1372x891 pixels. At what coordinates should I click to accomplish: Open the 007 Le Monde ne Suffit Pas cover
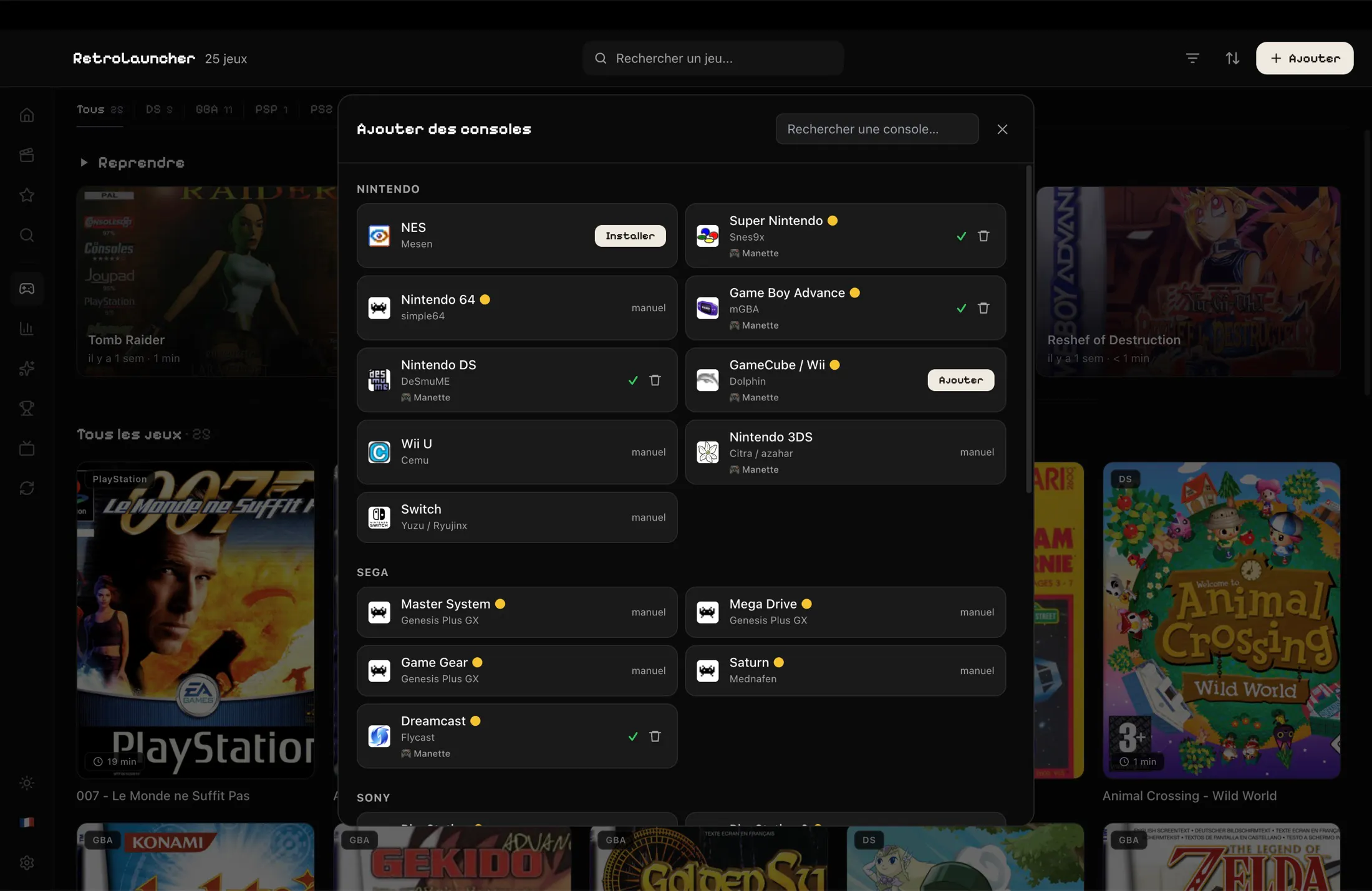coord(195,620)
